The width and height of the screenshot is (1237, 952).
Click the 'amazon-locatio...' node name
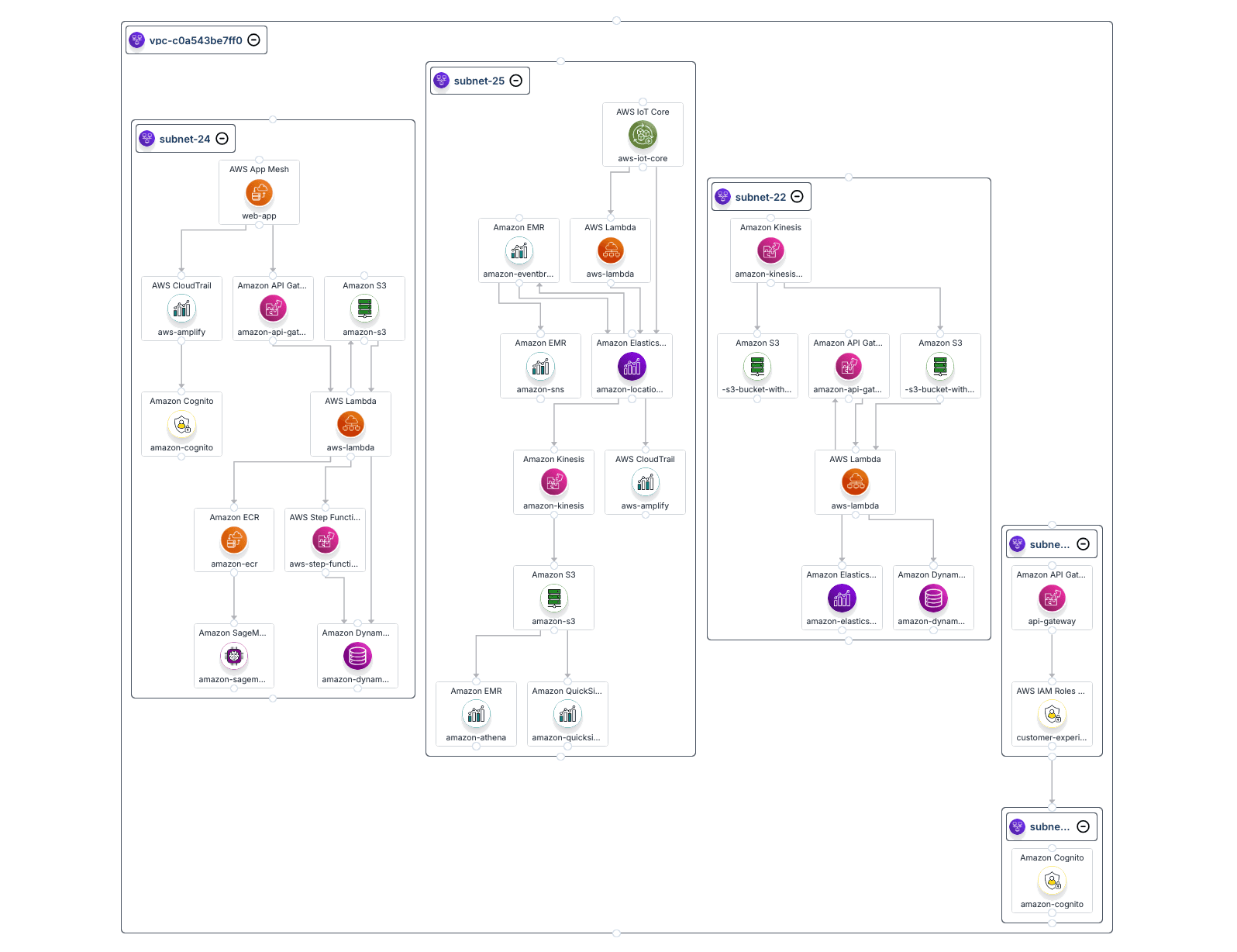coord(630,390)
